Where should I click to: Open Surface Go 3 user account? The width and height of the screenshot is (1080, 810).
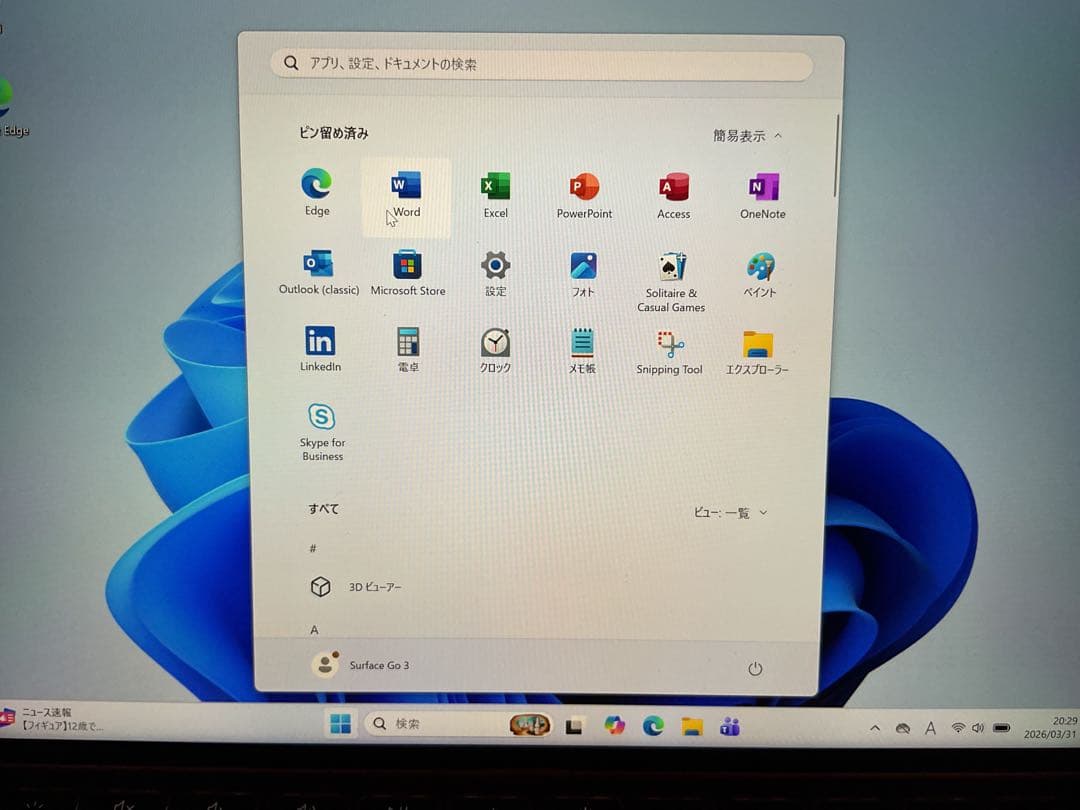360,665
